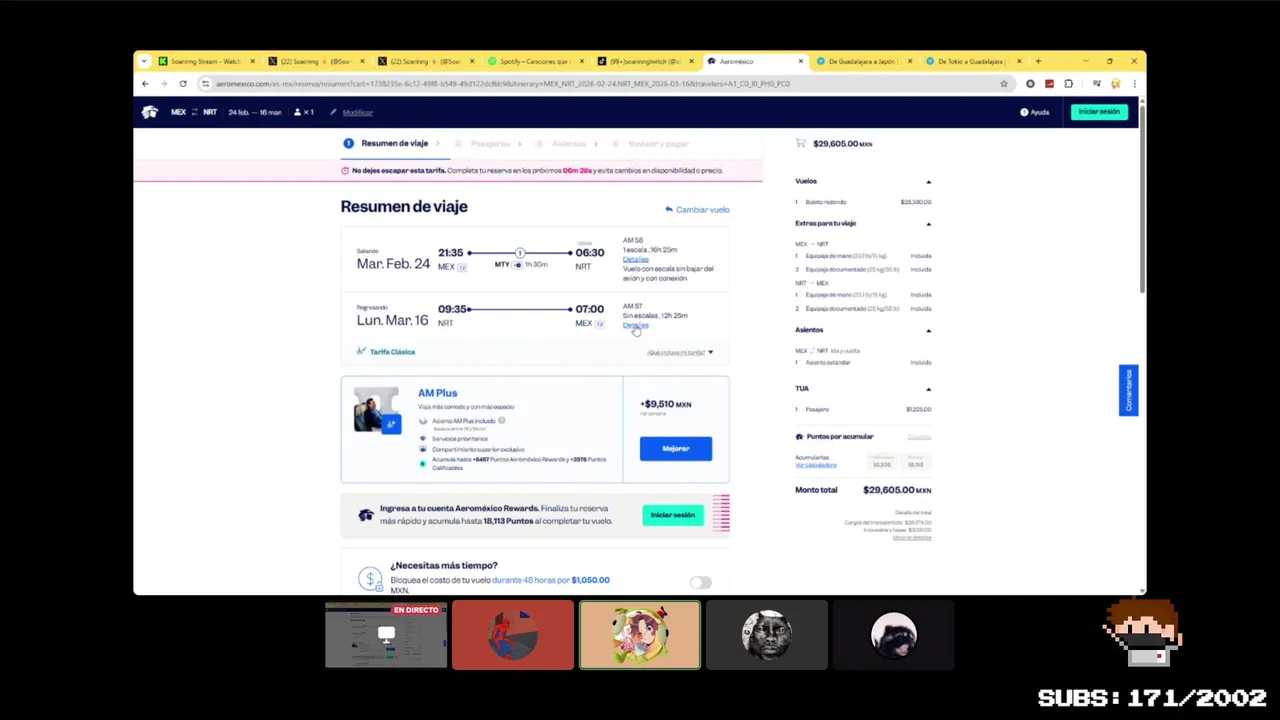This screenshot has height=720, width=1280.
Task: Click the AM Plus seat thumbnail
Action: pyautogui.click(x=377, y=410)
